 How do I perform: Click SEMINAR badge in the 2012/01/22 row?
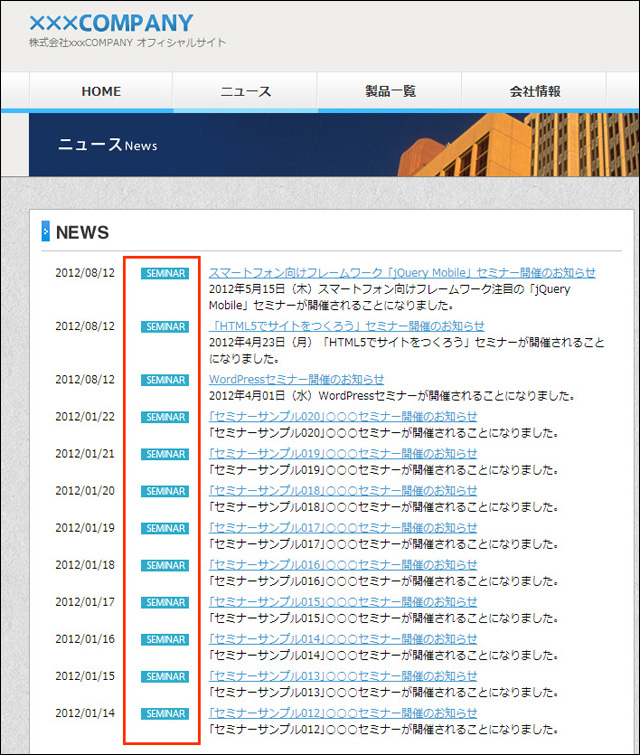pyautogui.click(x=165, y=417)
